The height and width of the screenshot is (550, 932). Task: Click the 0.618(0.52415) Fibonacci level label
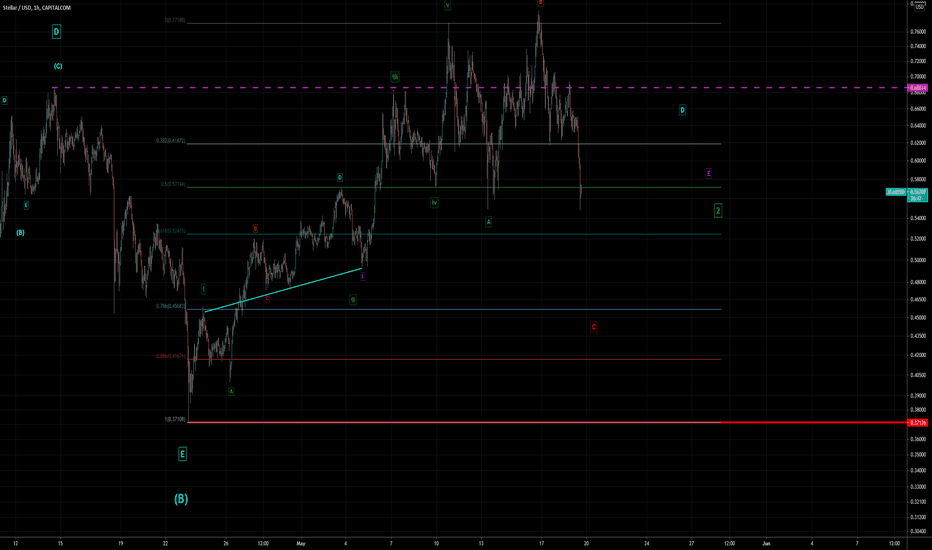click(172, 231)
